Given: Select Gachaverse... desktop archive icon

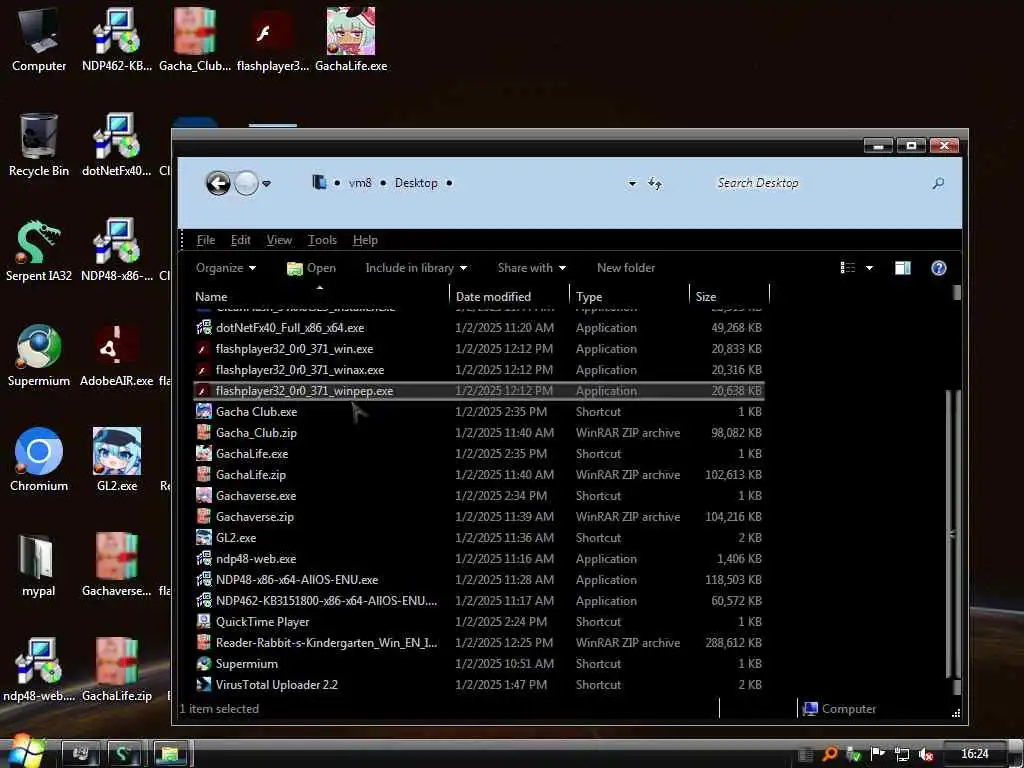Looking at the screenshot, I should pos(117,566).
